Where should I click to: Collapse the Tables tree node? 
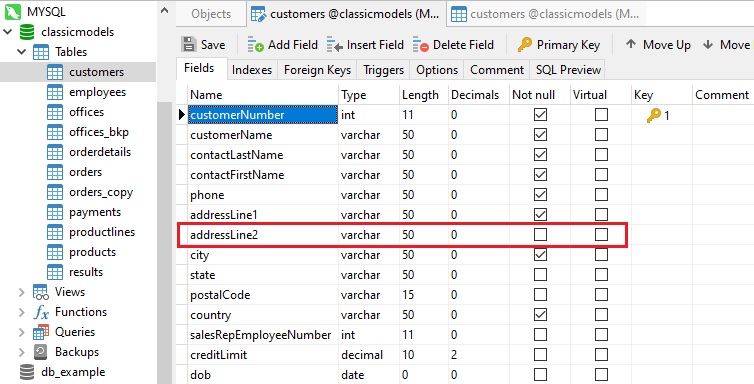(x=22, y=52)
